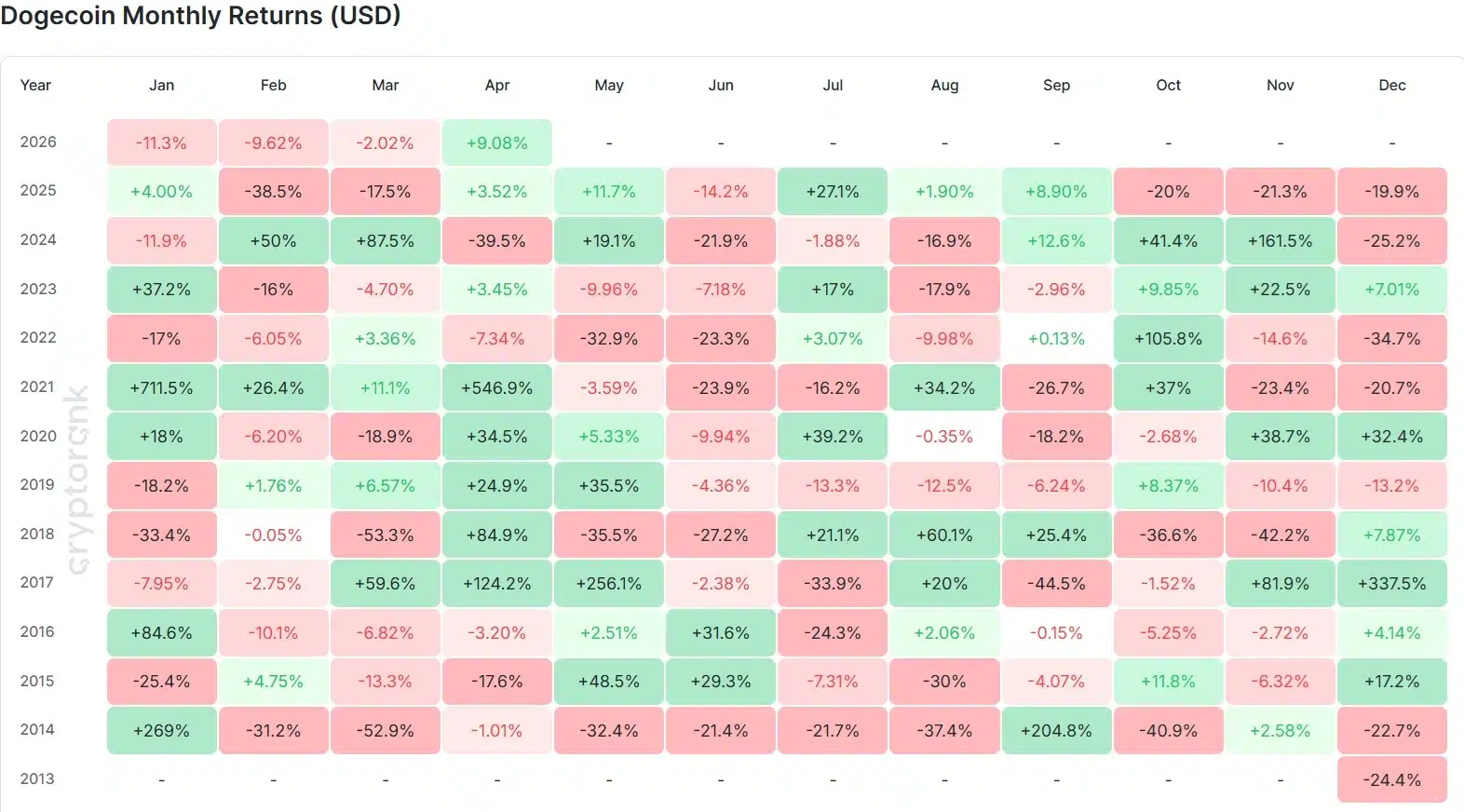The width and height of the screenshot is (1464, 812).
Task: Click the +204.8% September 2014 cell
Action: (1056, 731)
